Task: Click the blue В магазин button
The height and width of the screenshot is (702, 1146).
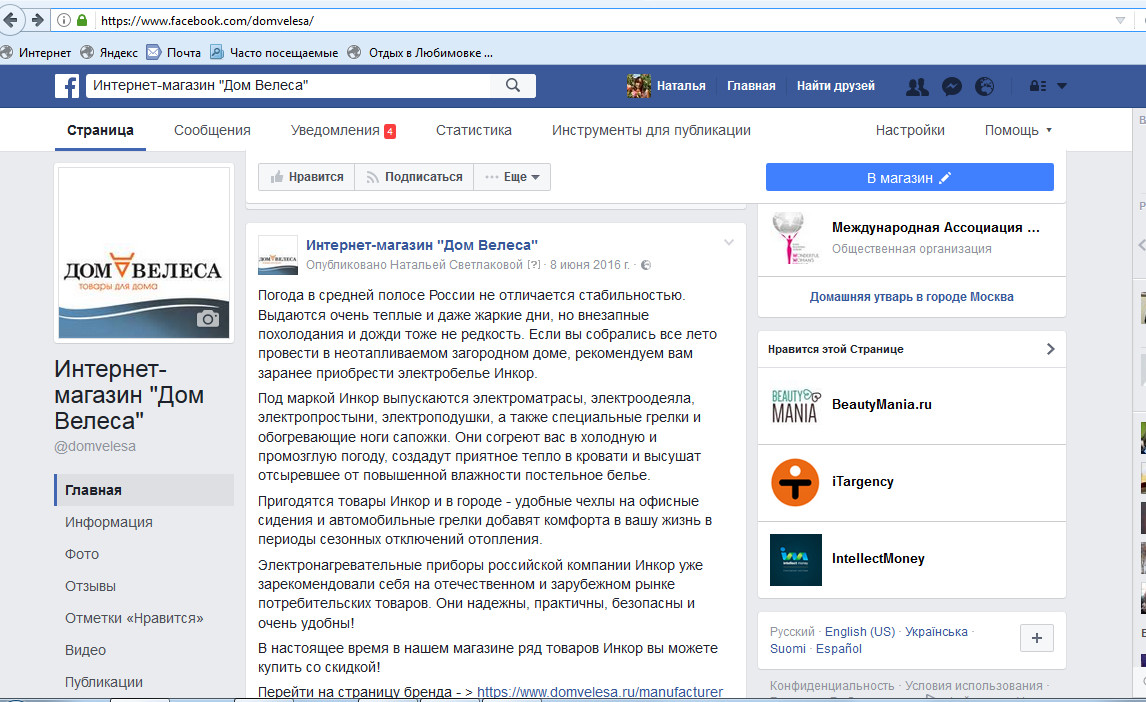Action: [910, 178]
